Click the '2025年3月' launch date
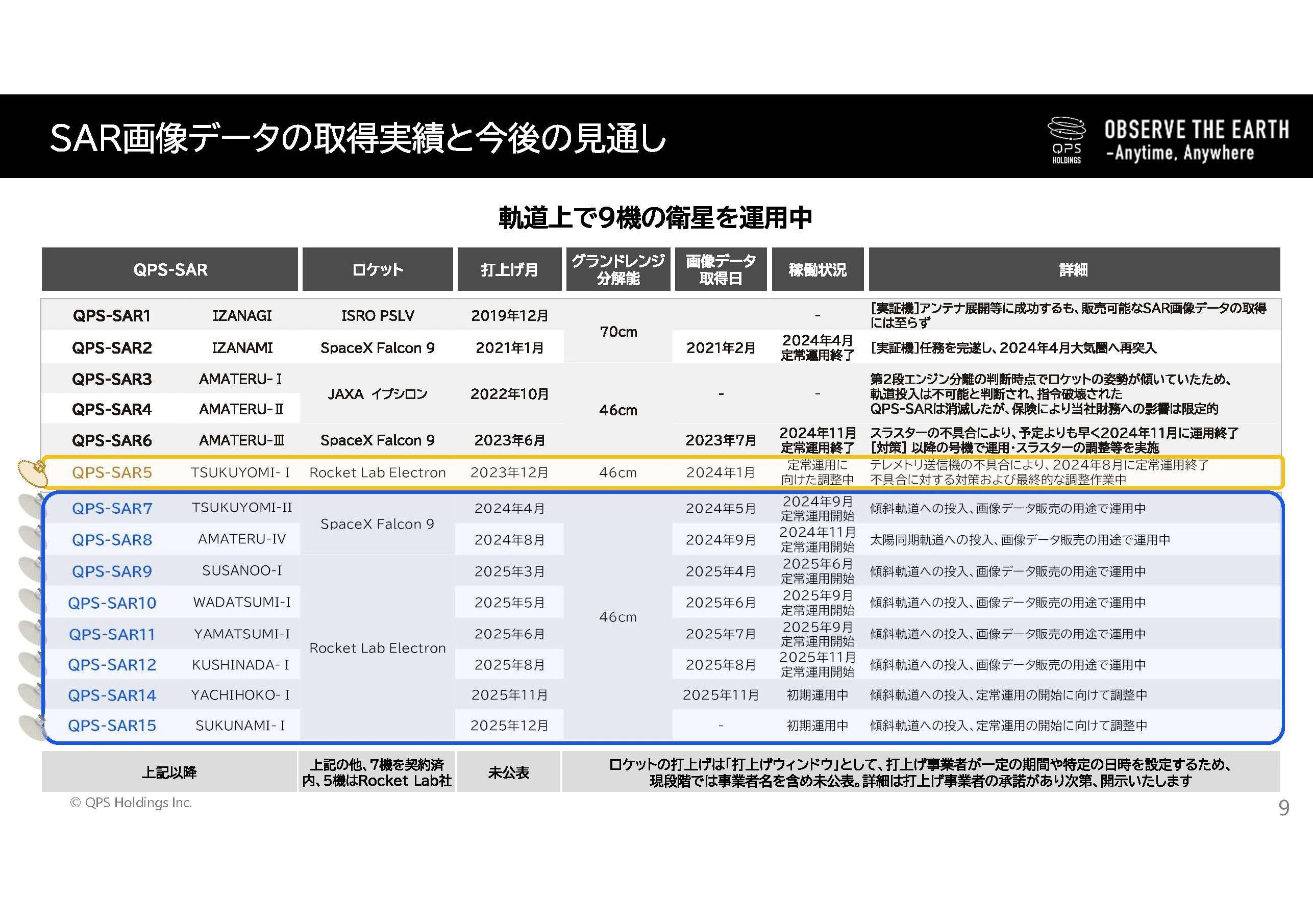Screen dimensions: 1313x924 509,571
